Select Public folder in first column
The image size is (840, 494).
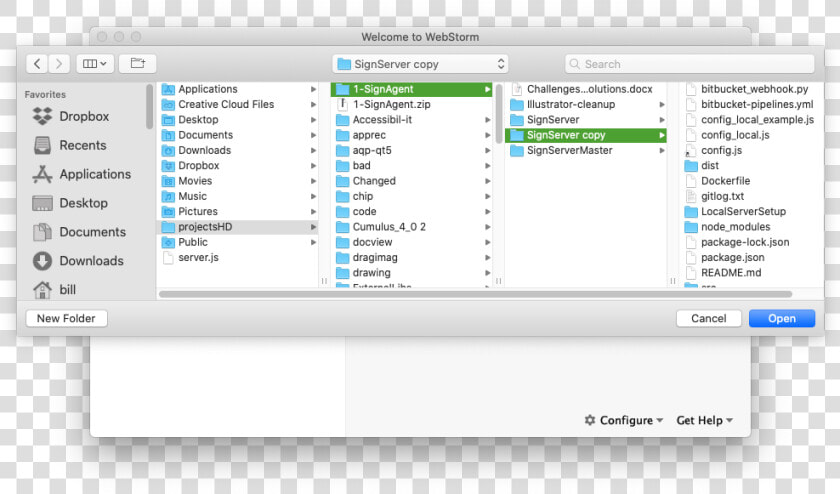tap(238, 242)
